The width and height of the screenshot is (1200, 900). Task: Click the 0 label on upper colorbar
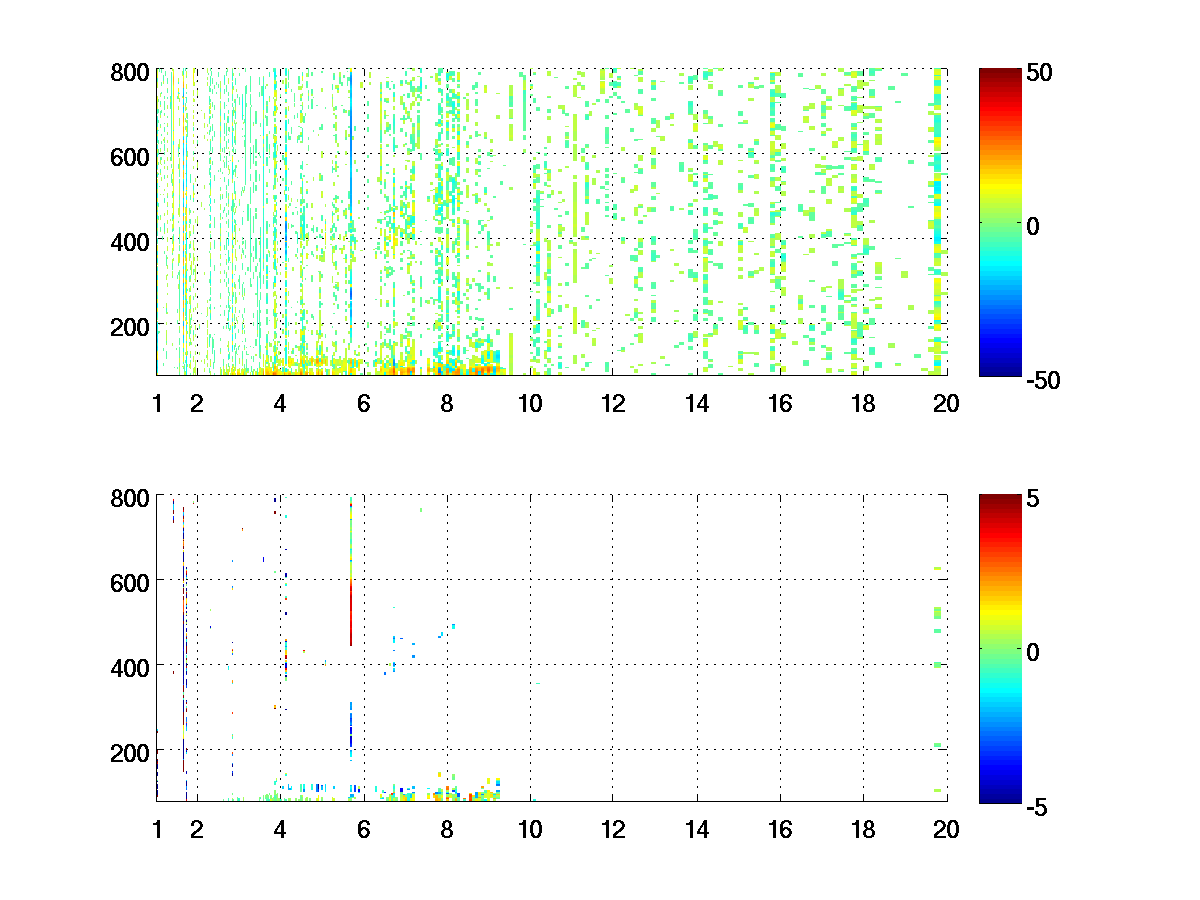[1034, 226]
